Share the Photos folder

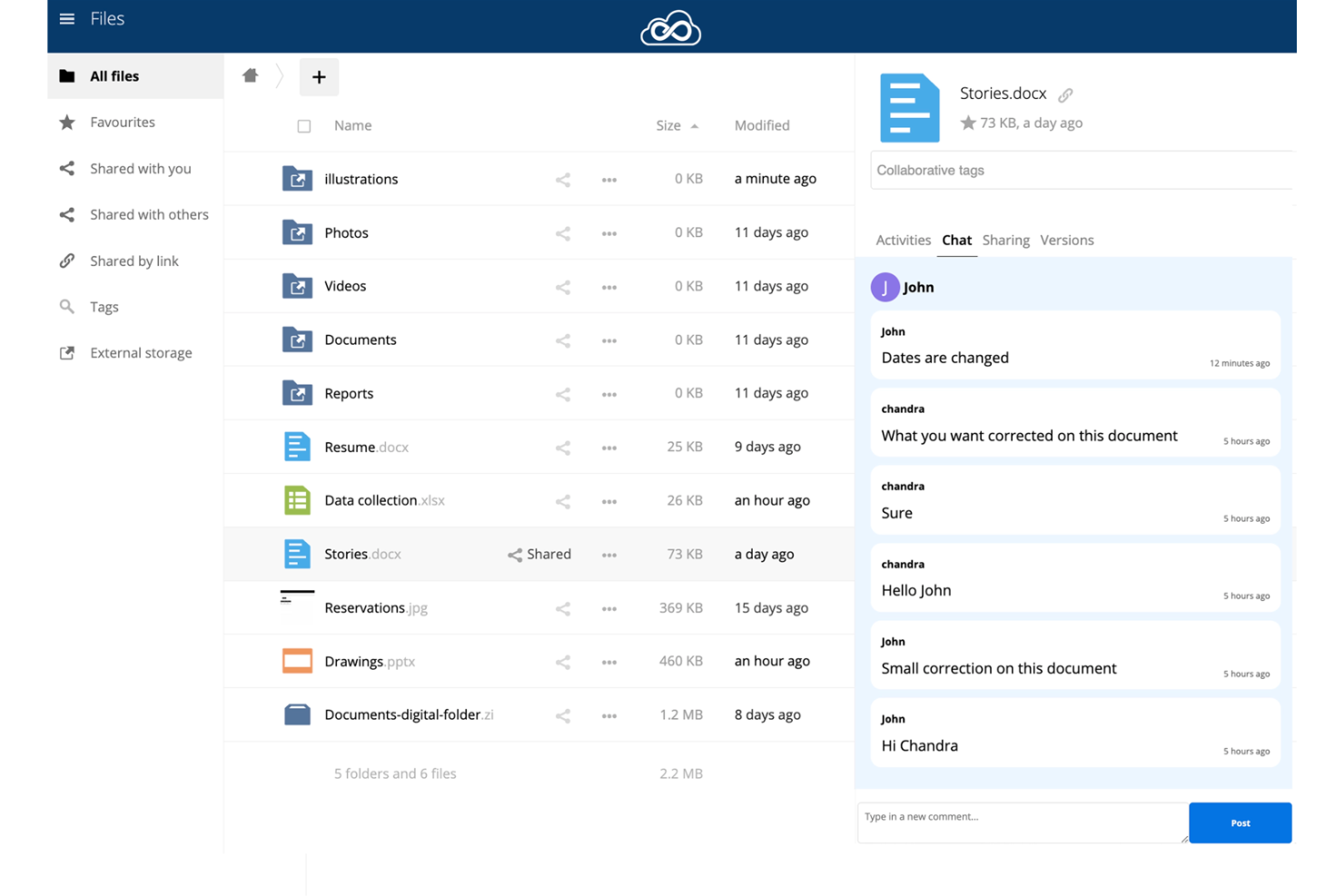[563, 233]
